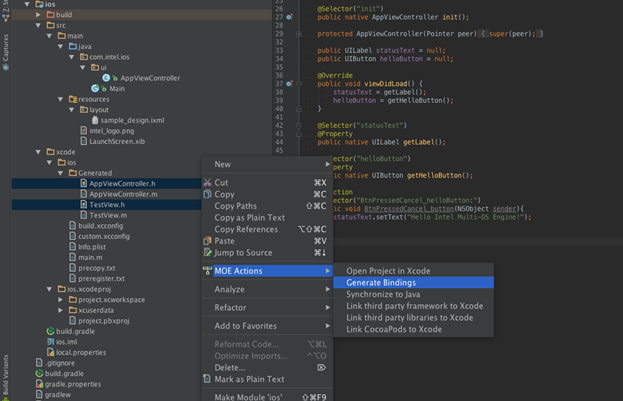
Task: Click the red build folder icon
Action: point(50,15)
